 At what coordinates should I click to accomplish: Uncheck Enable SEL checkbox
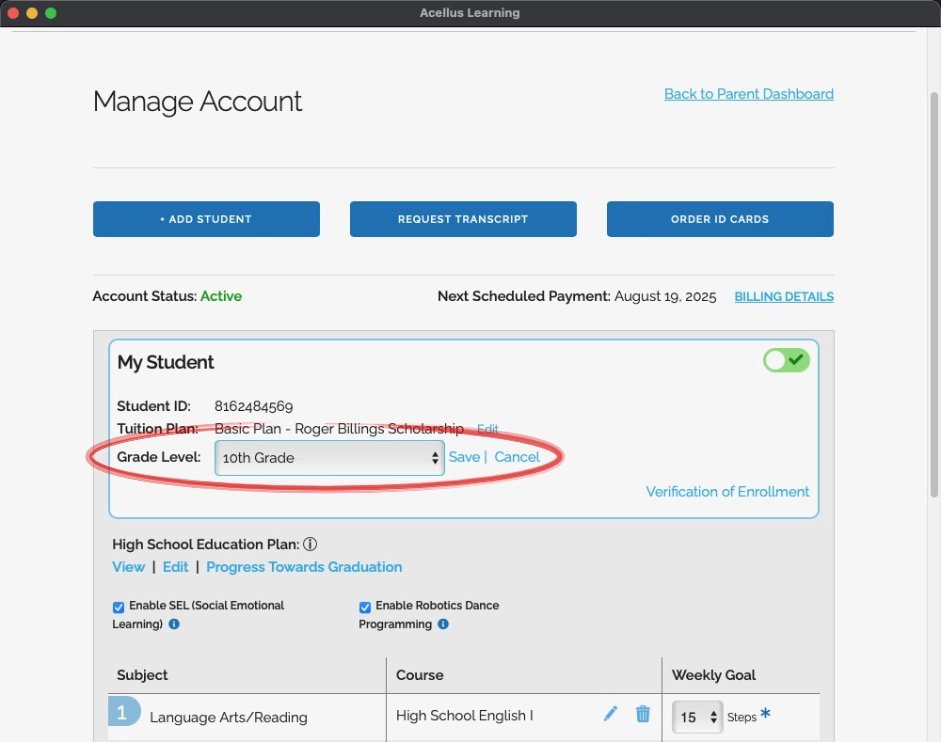[x=119, y=606]
